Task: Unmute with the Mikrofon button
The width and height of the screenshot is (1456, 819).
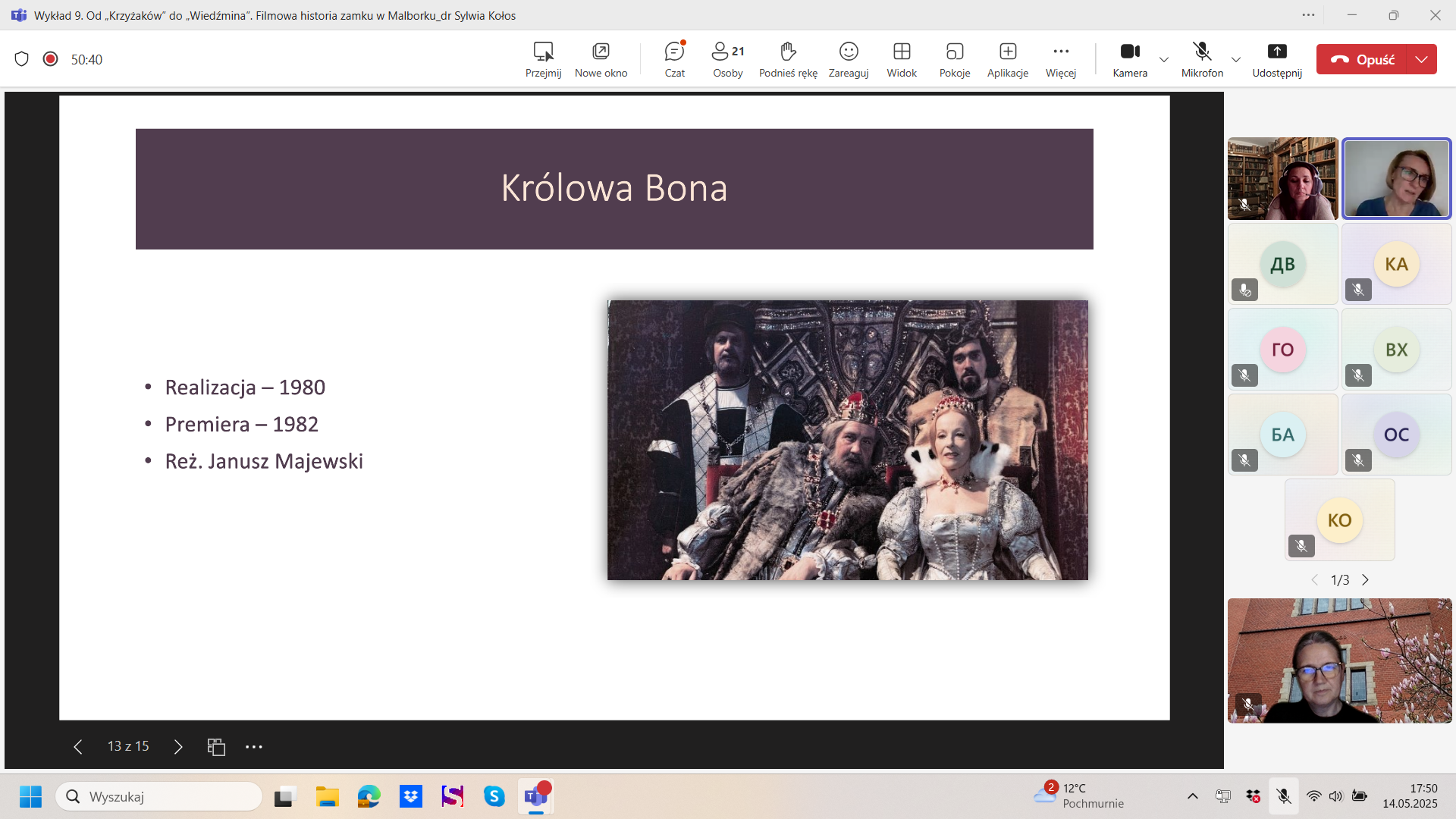Action: [x=1202, y=59]
